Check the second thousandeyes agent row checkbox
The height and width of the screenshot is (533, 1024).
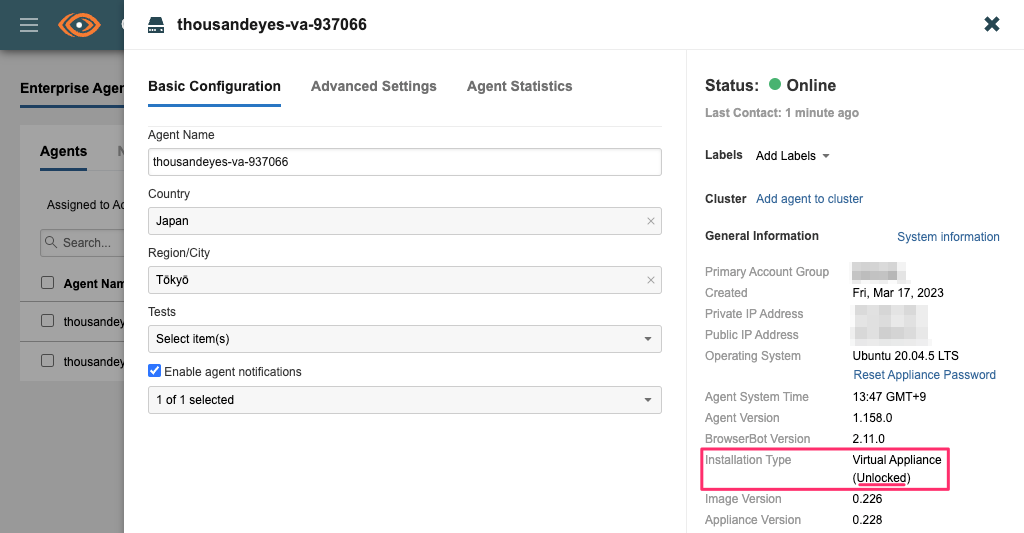pyautogui.click(x=48, y=361)
